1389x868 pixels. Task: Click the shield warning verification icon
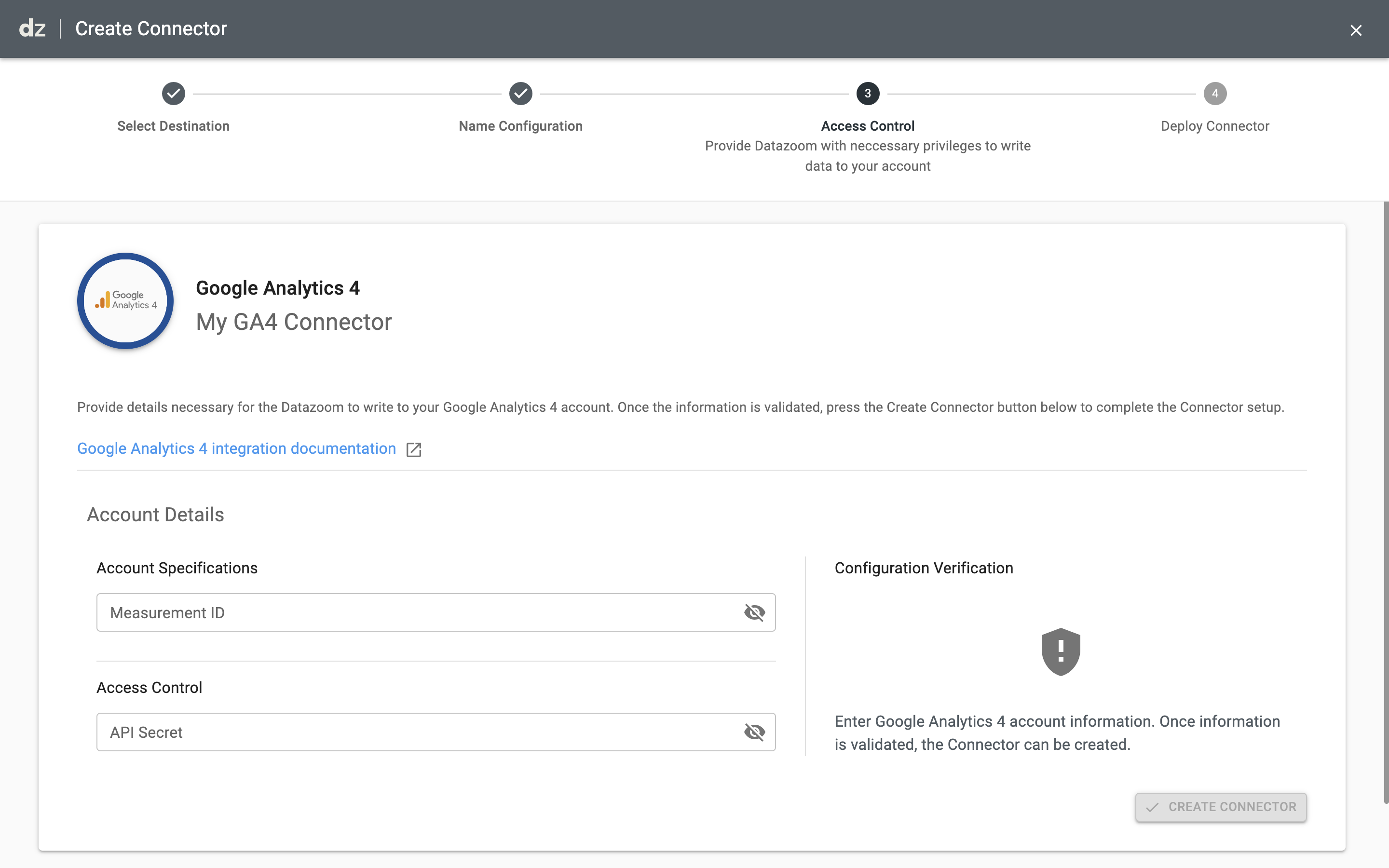[x=1061, y=651]
